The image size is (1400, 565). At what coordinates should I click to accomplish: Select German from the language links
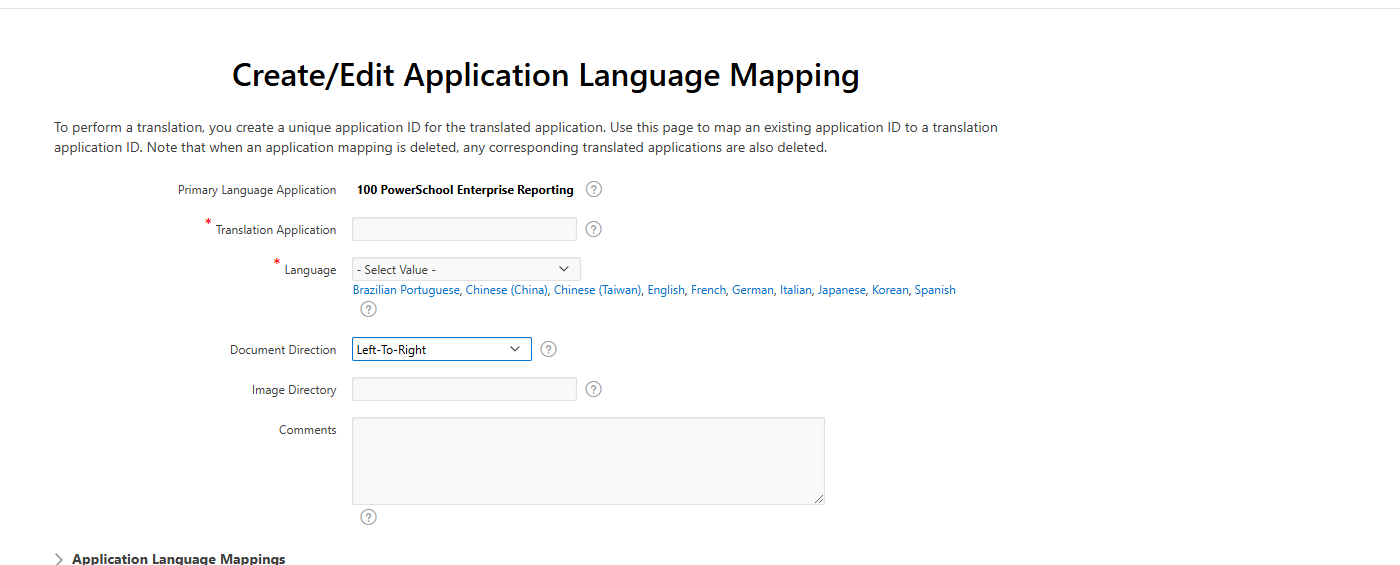pos(752,290)
